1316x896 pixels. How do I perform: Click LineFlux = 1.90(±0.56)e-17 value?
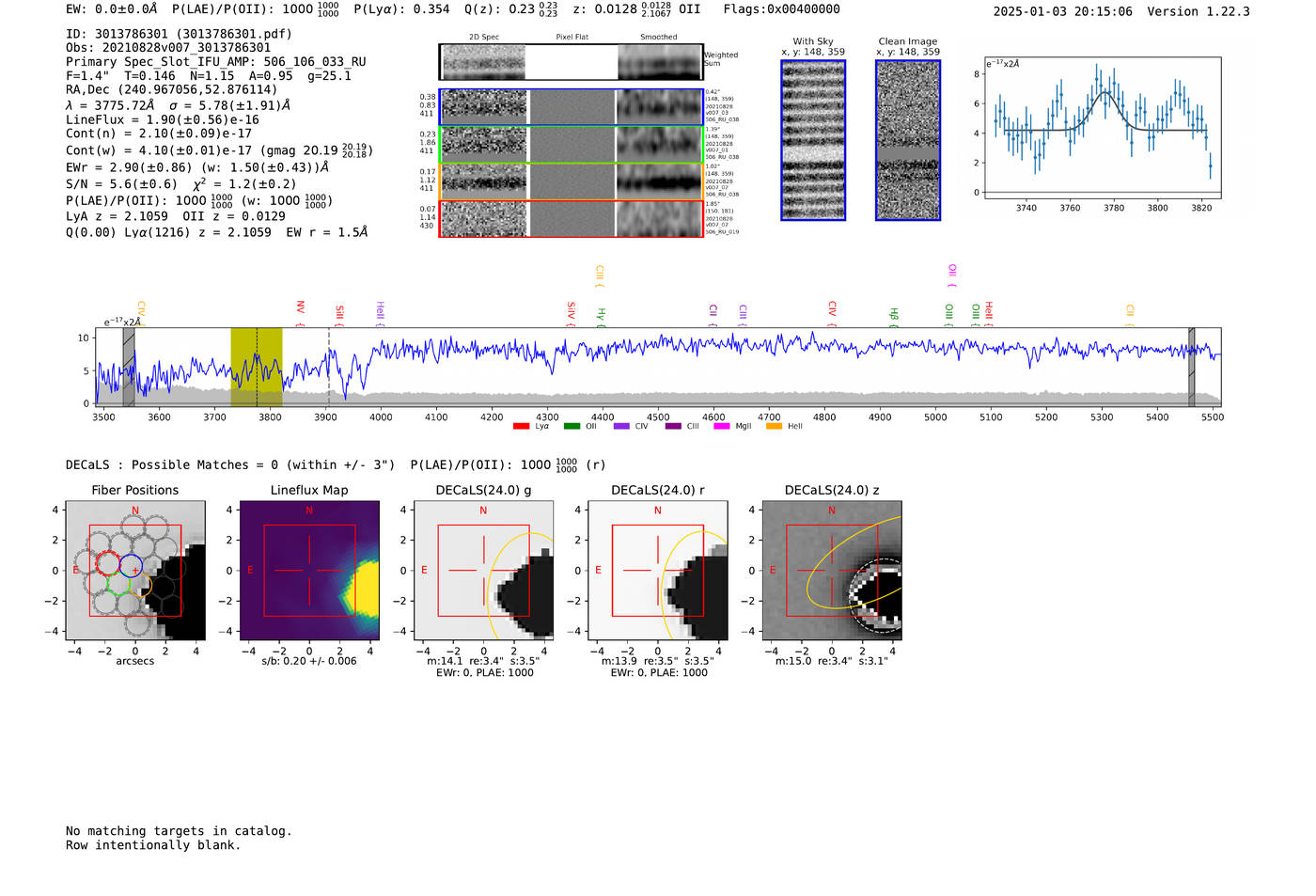[163, 120]
